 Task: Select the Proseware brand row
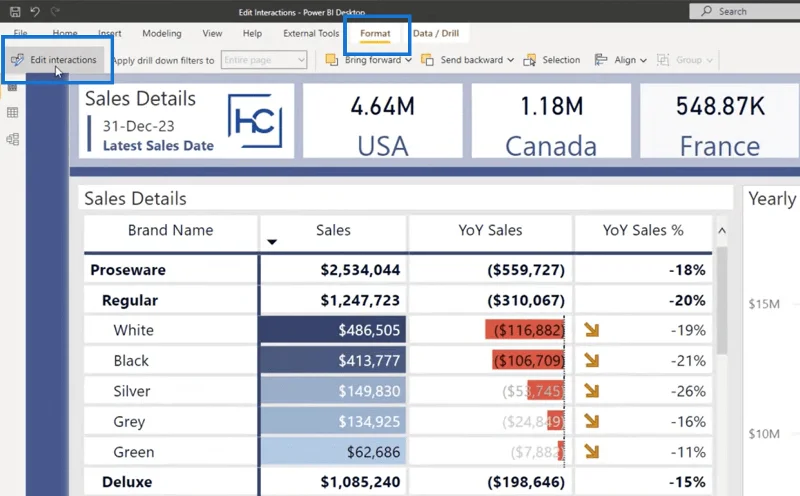[398, 270]
